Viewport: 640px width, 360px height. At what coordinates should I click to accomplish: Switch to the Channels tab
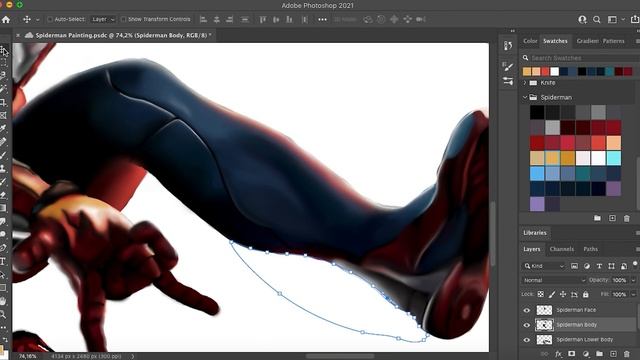pyautogui.click(x=562, y=249)
